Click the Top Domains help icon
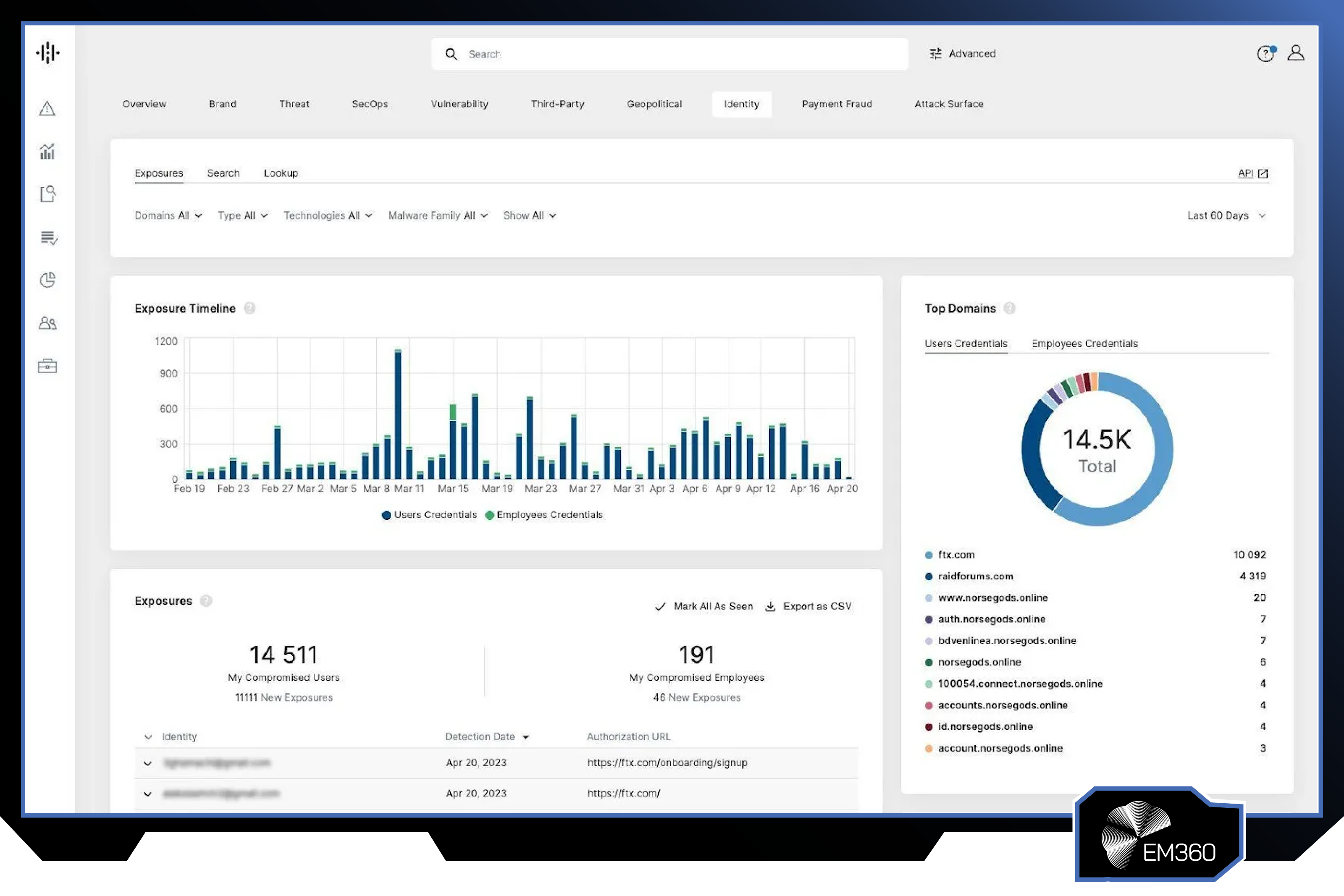1344x896 pixels. 1010,309
